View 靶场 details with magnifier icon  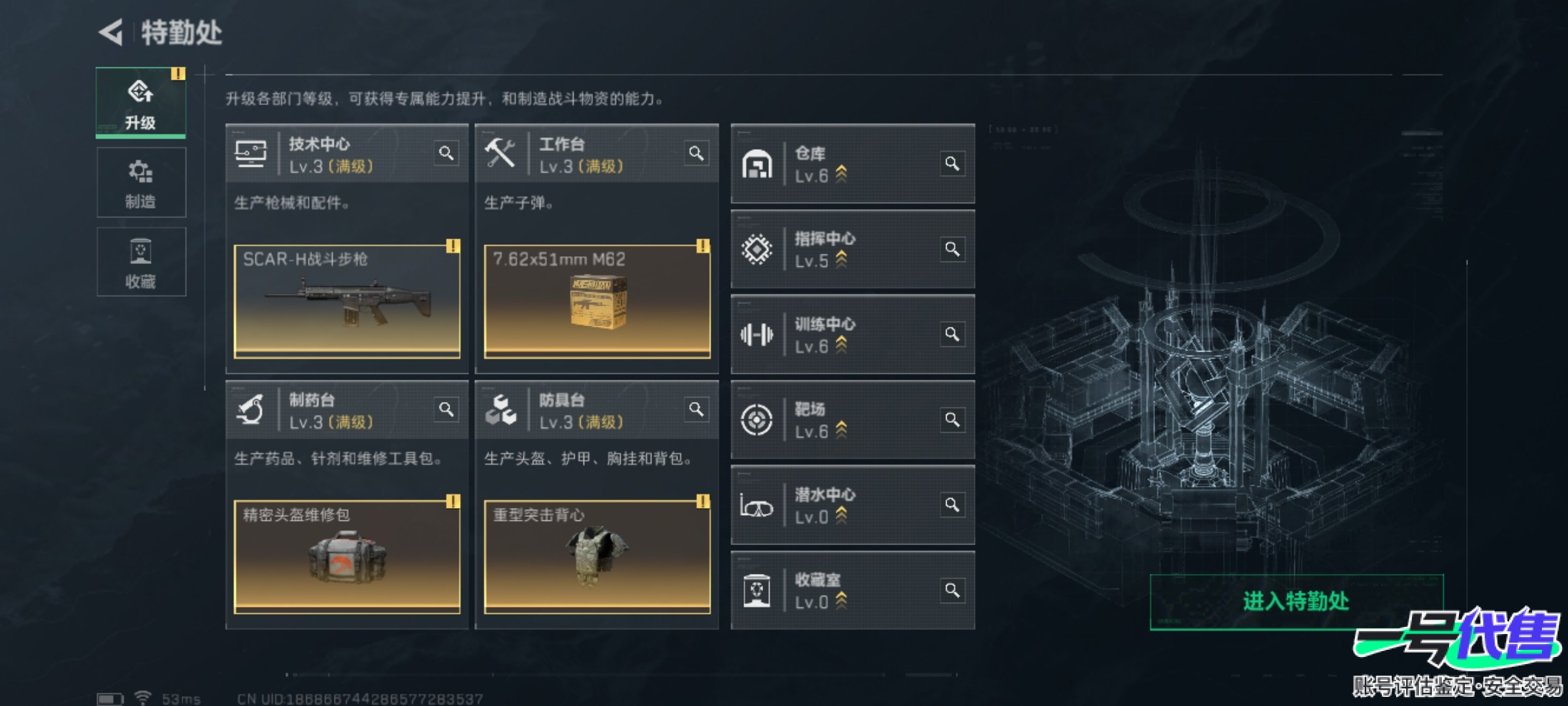pyautogui.click(x=952, y=420)
